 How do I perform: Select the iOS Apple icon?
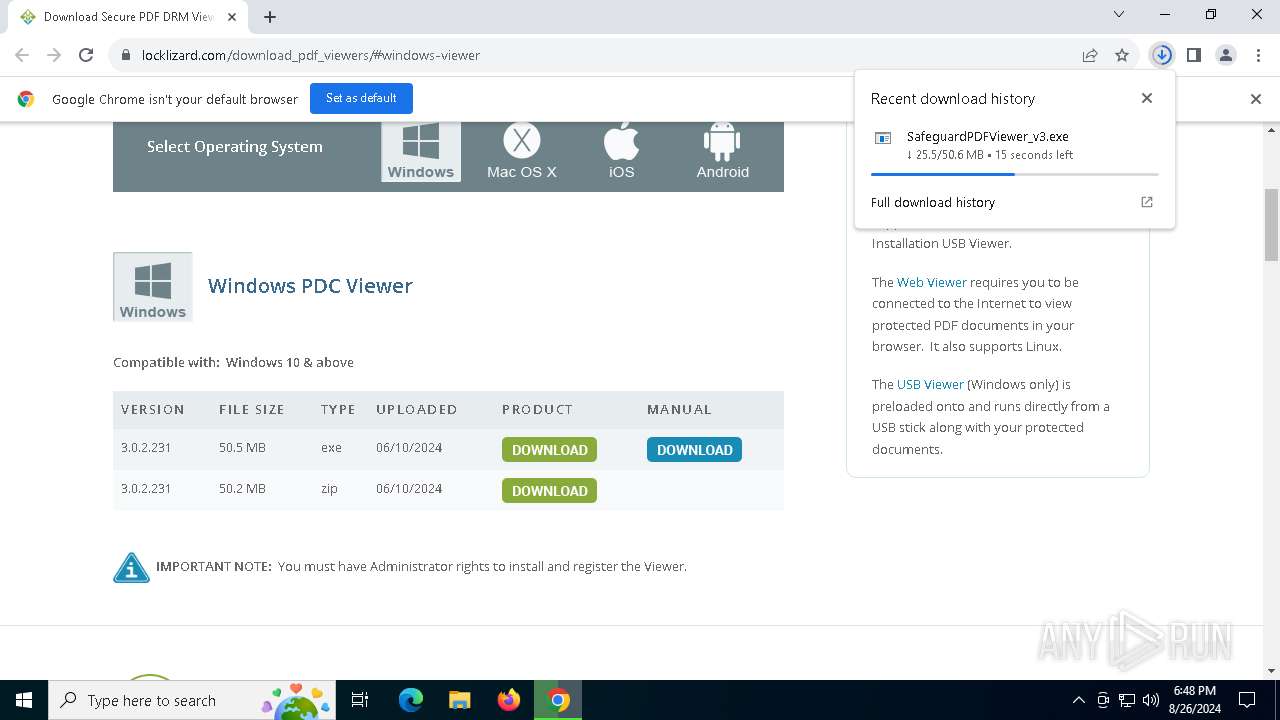(x=621, y=151)
